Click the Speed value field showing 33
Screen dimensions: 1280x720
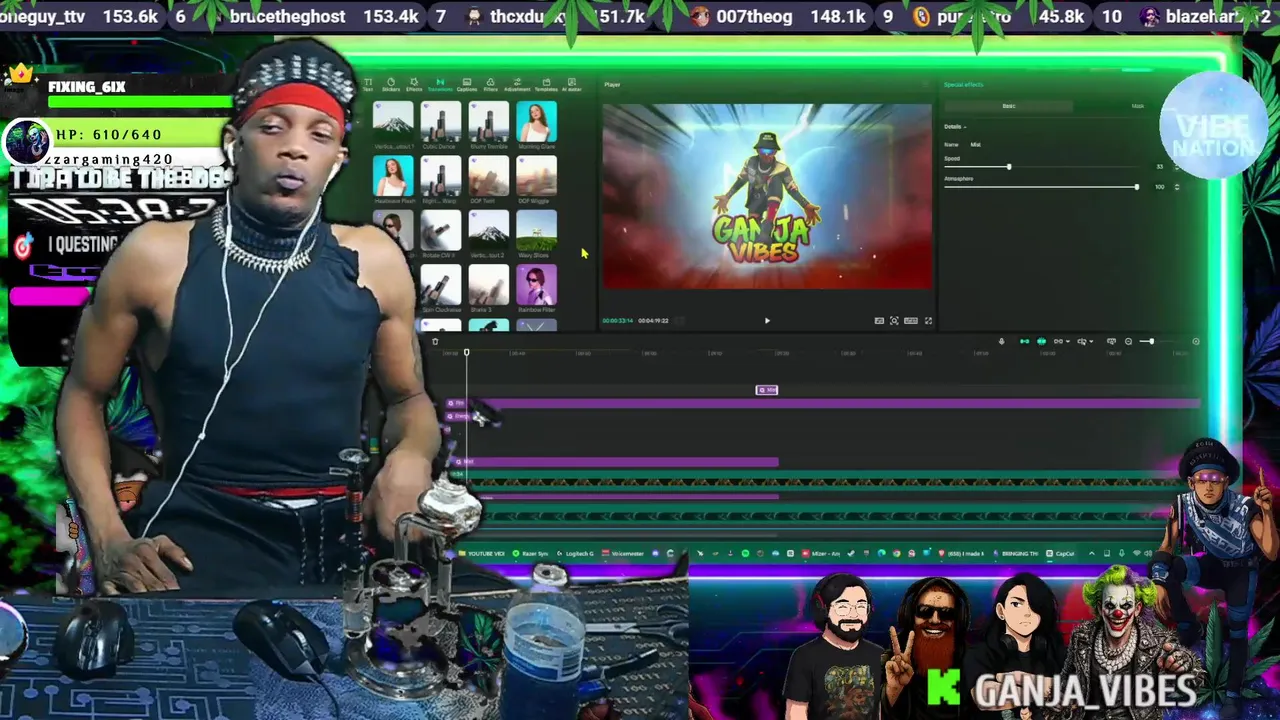click(x=1160, y=167)
